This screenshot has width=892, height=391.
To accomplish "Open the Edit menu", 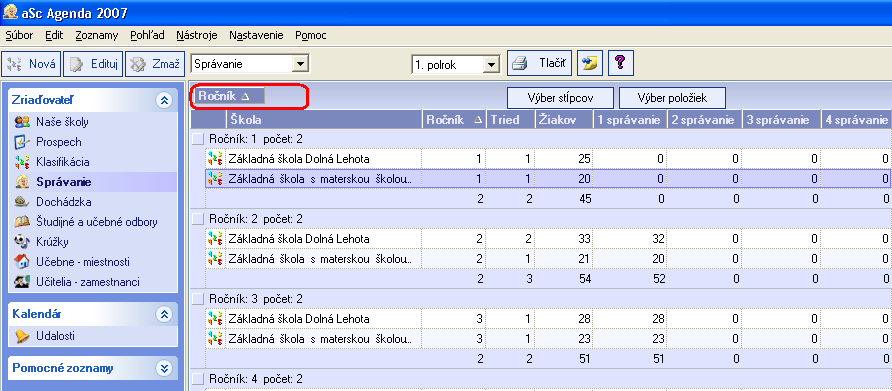I will click(x=54, y=35).
